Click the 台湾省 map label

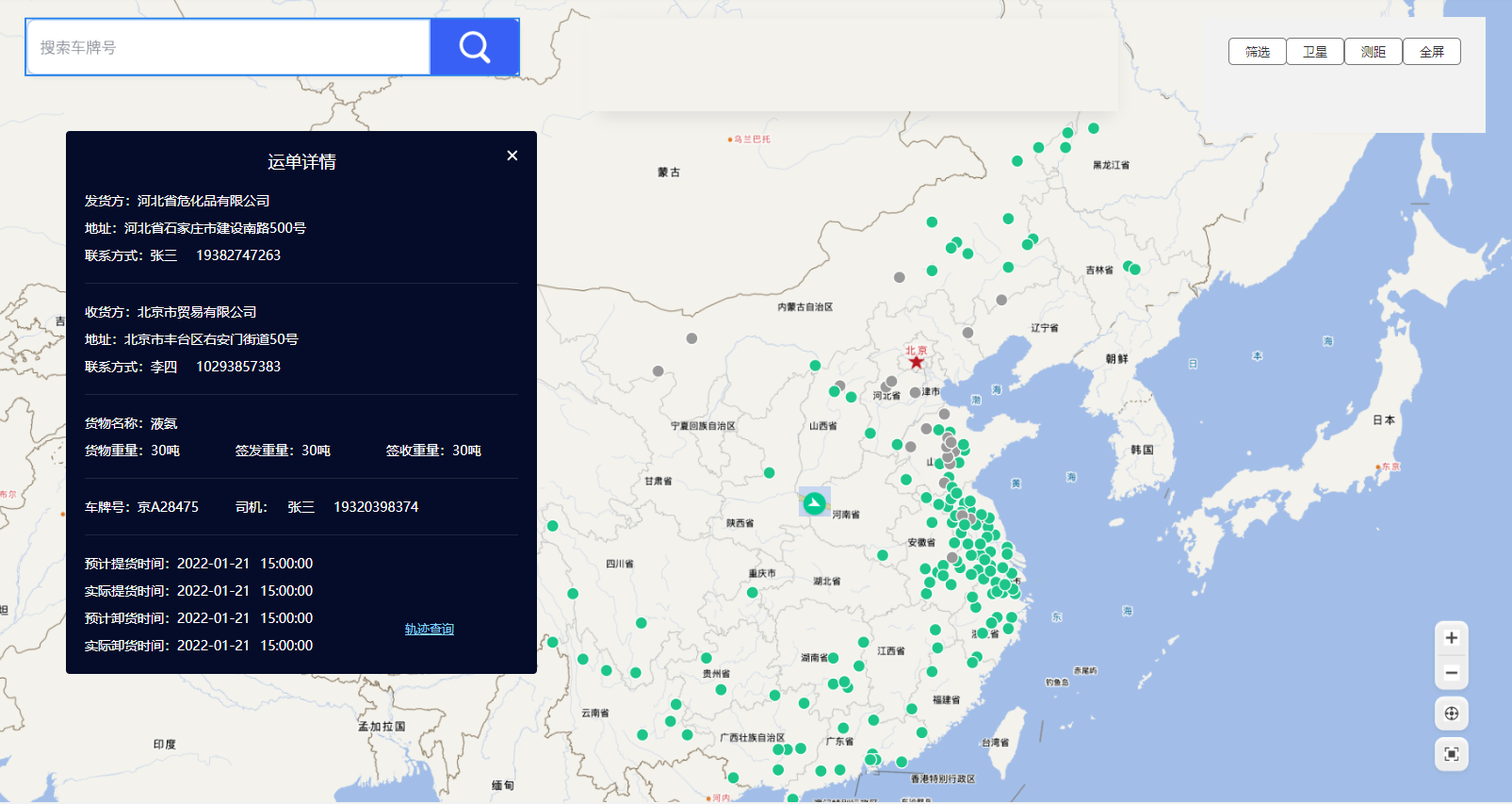[995, 743]
